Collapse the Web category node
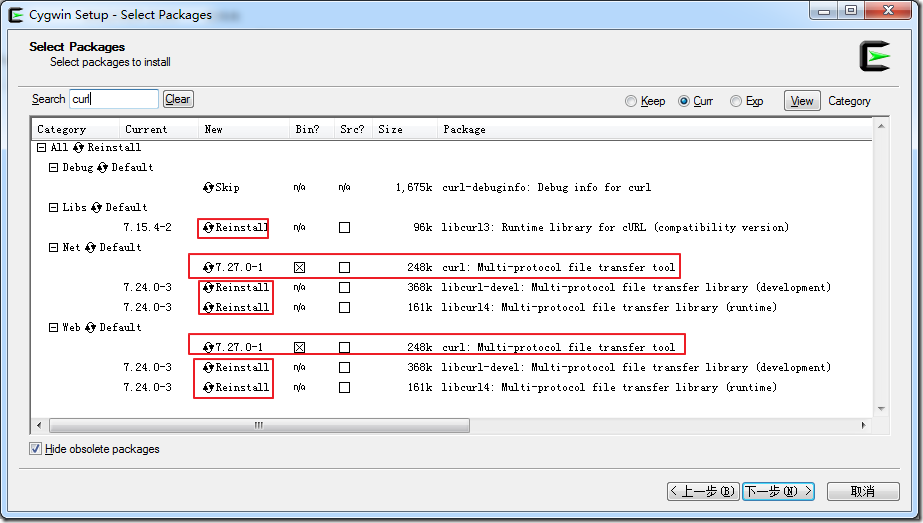The width and height of the screenshot is (923, 523). pyautogui.click(x=53, y=327)
